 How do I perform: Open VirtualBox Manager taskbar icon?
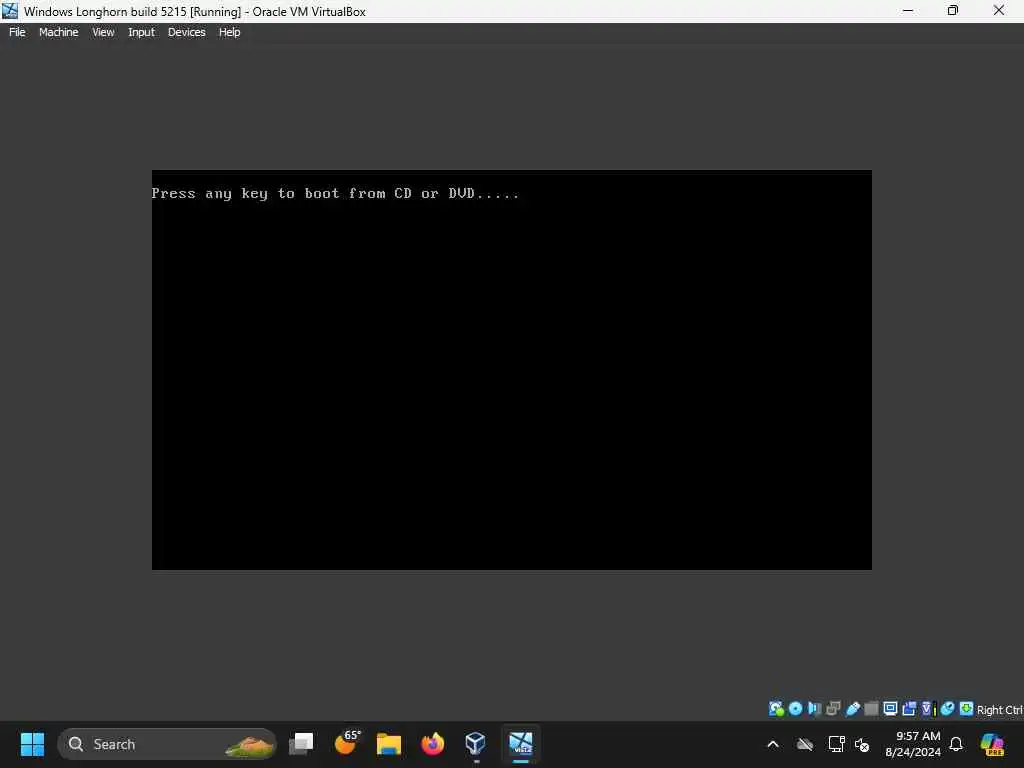click(475, 744)
